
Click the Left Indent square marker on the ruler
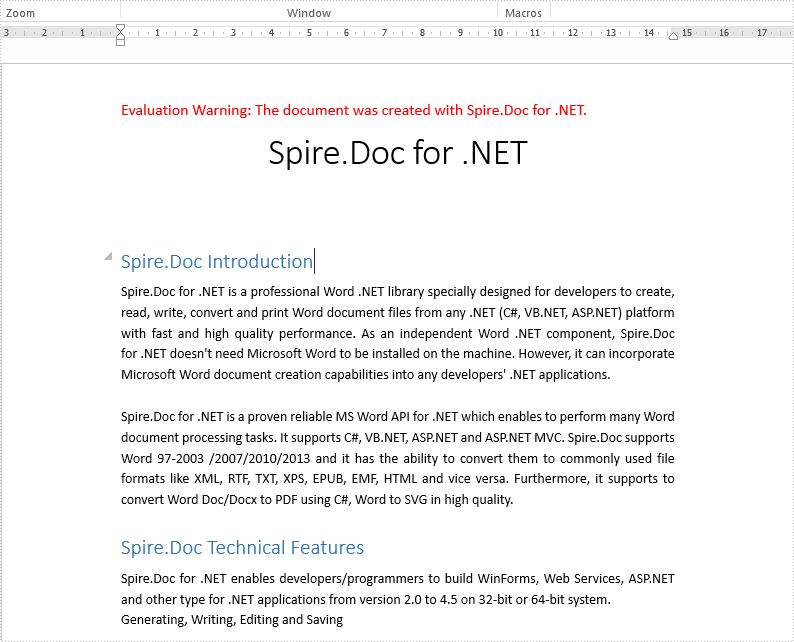click(120, 42)
